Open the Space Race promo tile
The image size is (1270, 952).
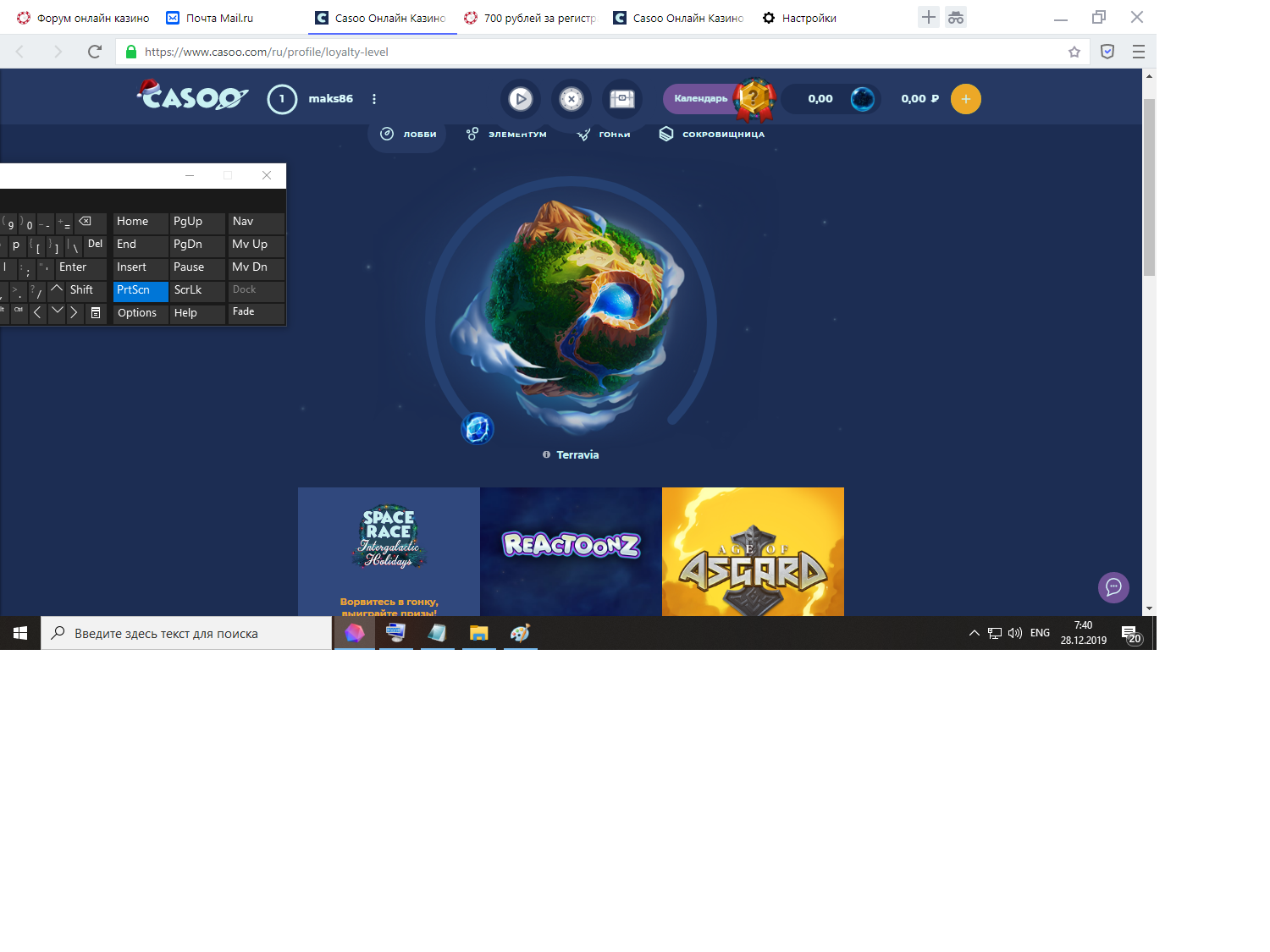[389, 552]
